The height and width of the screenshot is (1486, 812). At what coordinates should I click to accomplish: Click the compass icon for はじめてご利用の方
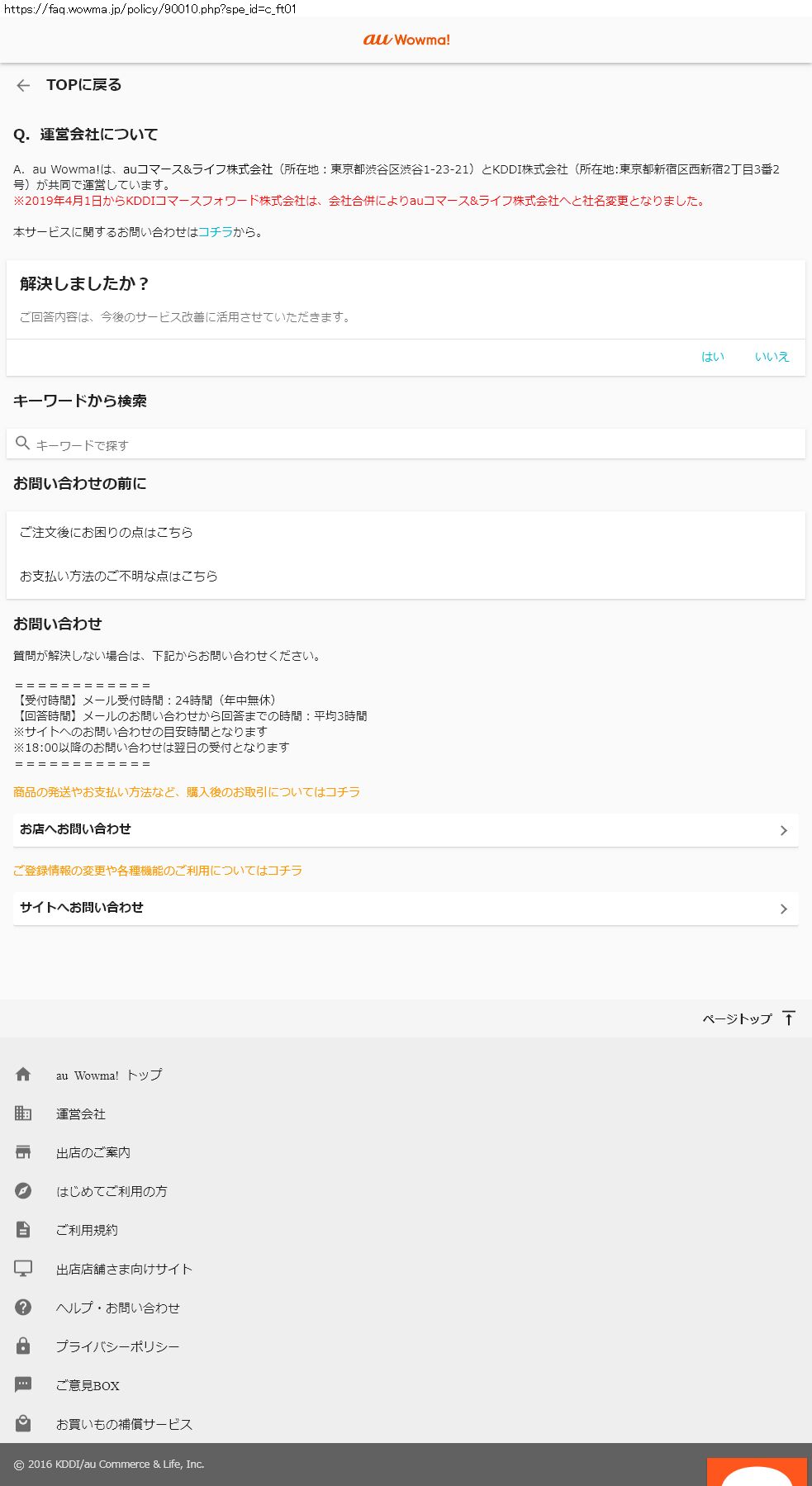[23, 1191]
